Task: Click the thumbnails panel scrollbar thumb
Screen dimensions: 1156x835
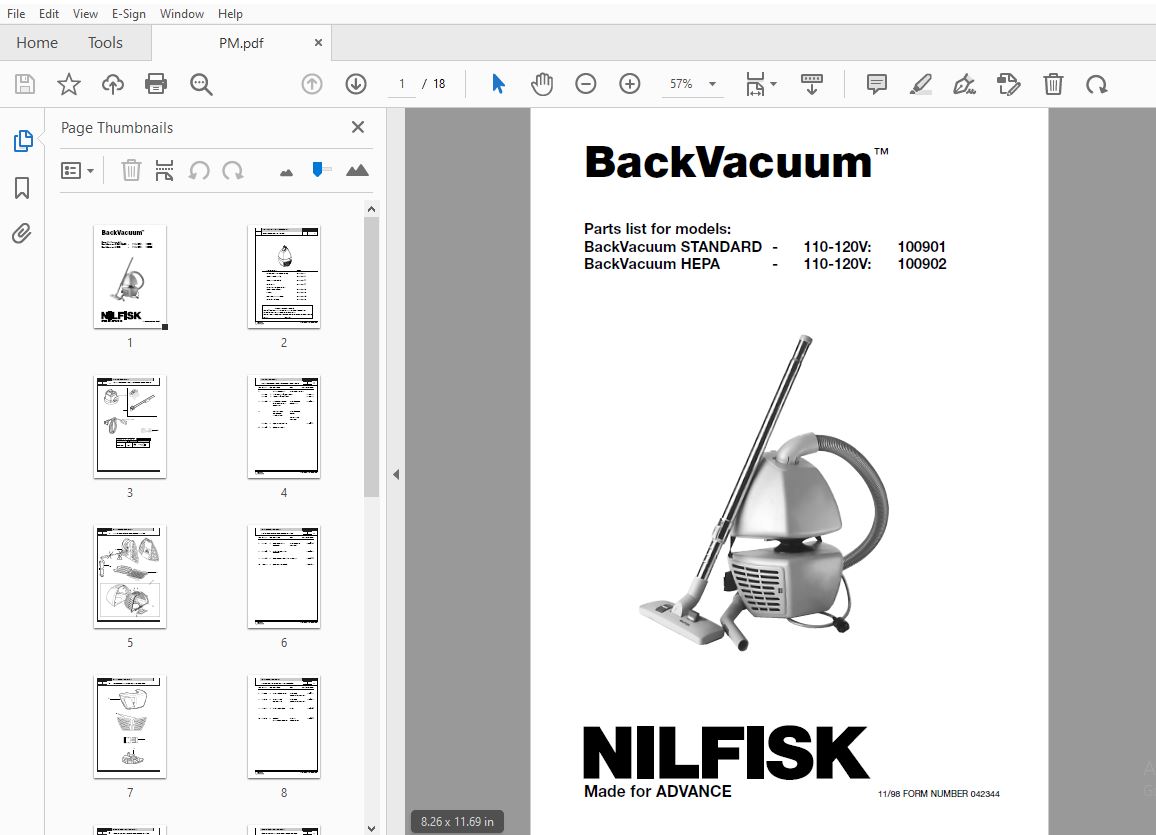Action: (x=372, y=357)
